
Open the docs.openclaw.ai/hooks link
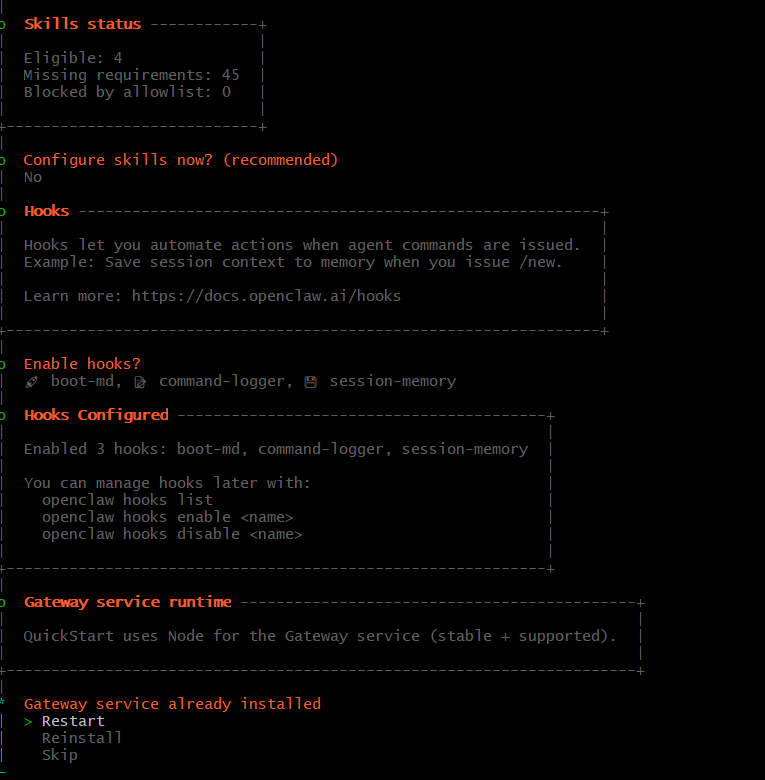266,296
